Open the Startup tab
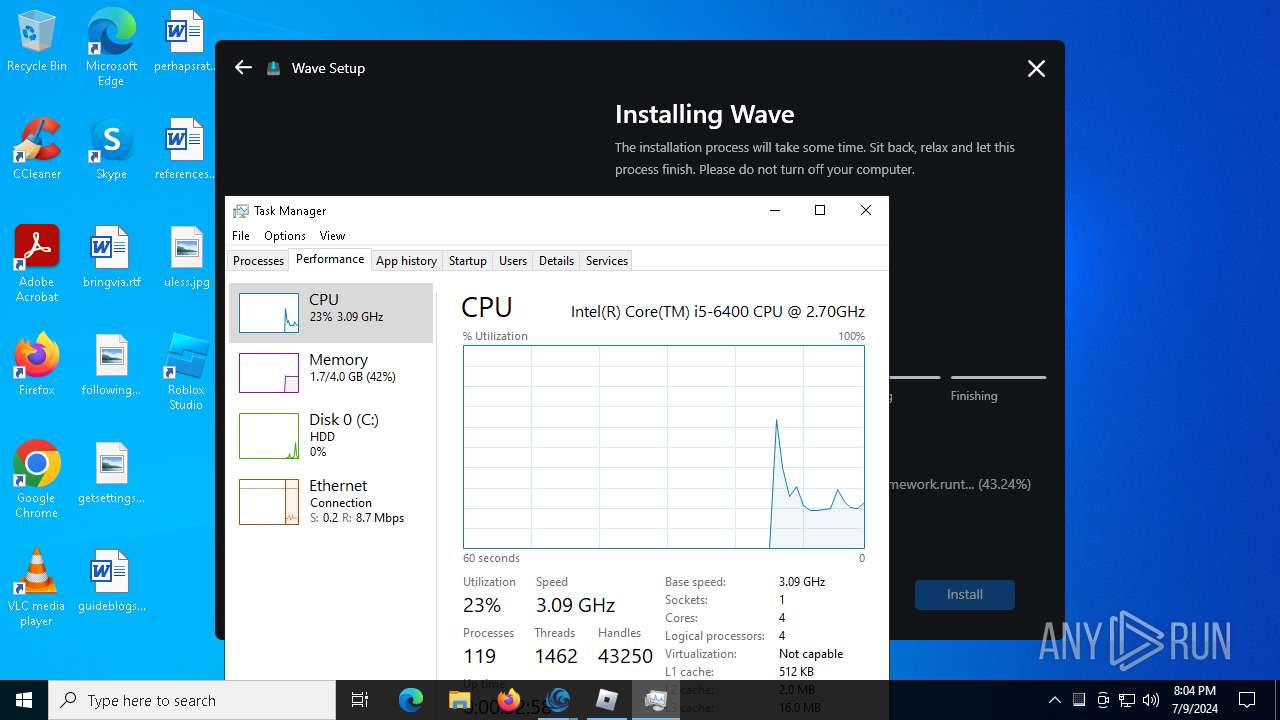Image resolution: width=1280 pixels, height=720 pixels. pyautogui.click(x=467, y=261)
